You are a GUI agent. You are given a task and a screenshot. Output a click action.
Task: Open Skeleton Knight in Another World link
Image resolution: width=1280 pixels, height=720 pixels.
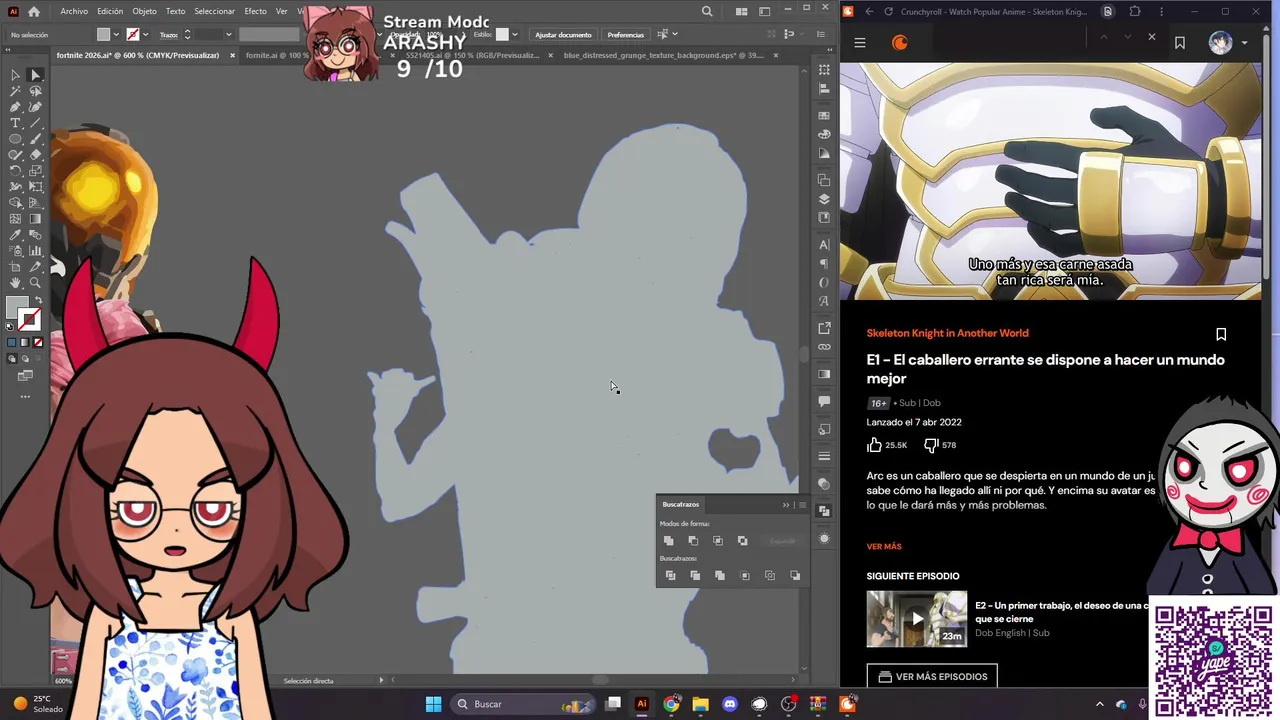coord(947,333)
